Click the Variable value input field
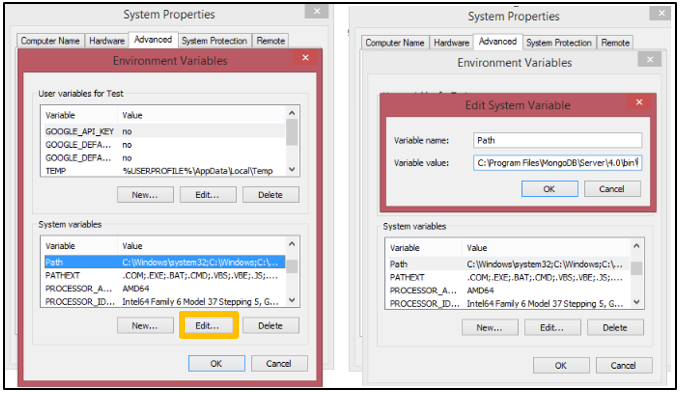The height and width of the screenshot is (393, 680). click(557, 163)
